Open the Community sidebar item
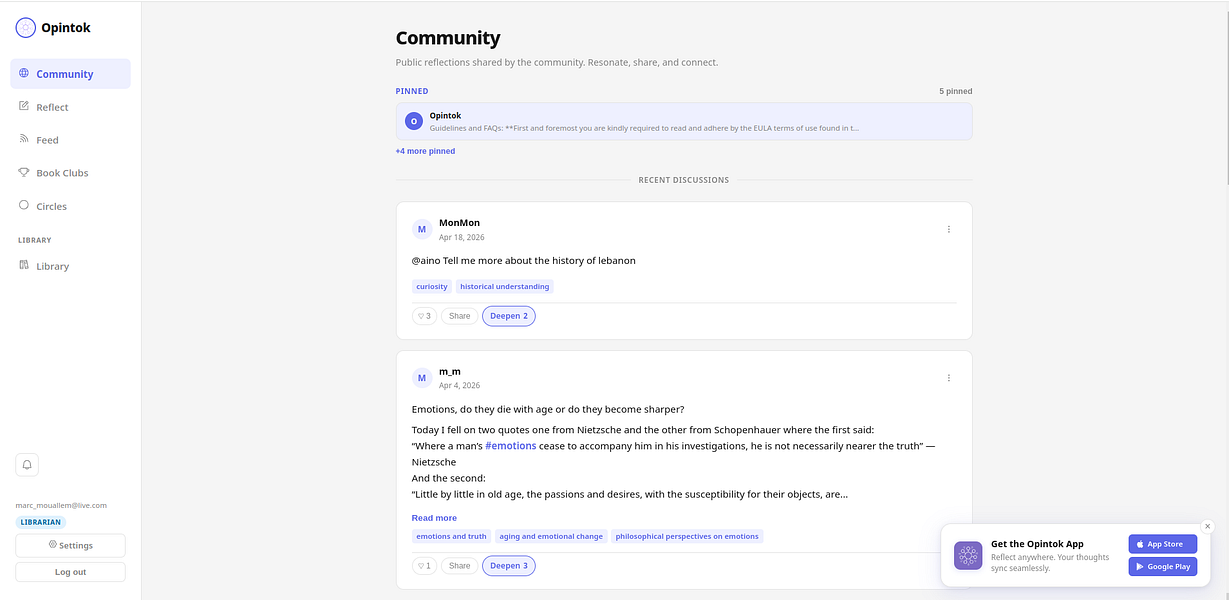This screenshot has width=1229, height=600. [x=70, y=74]
